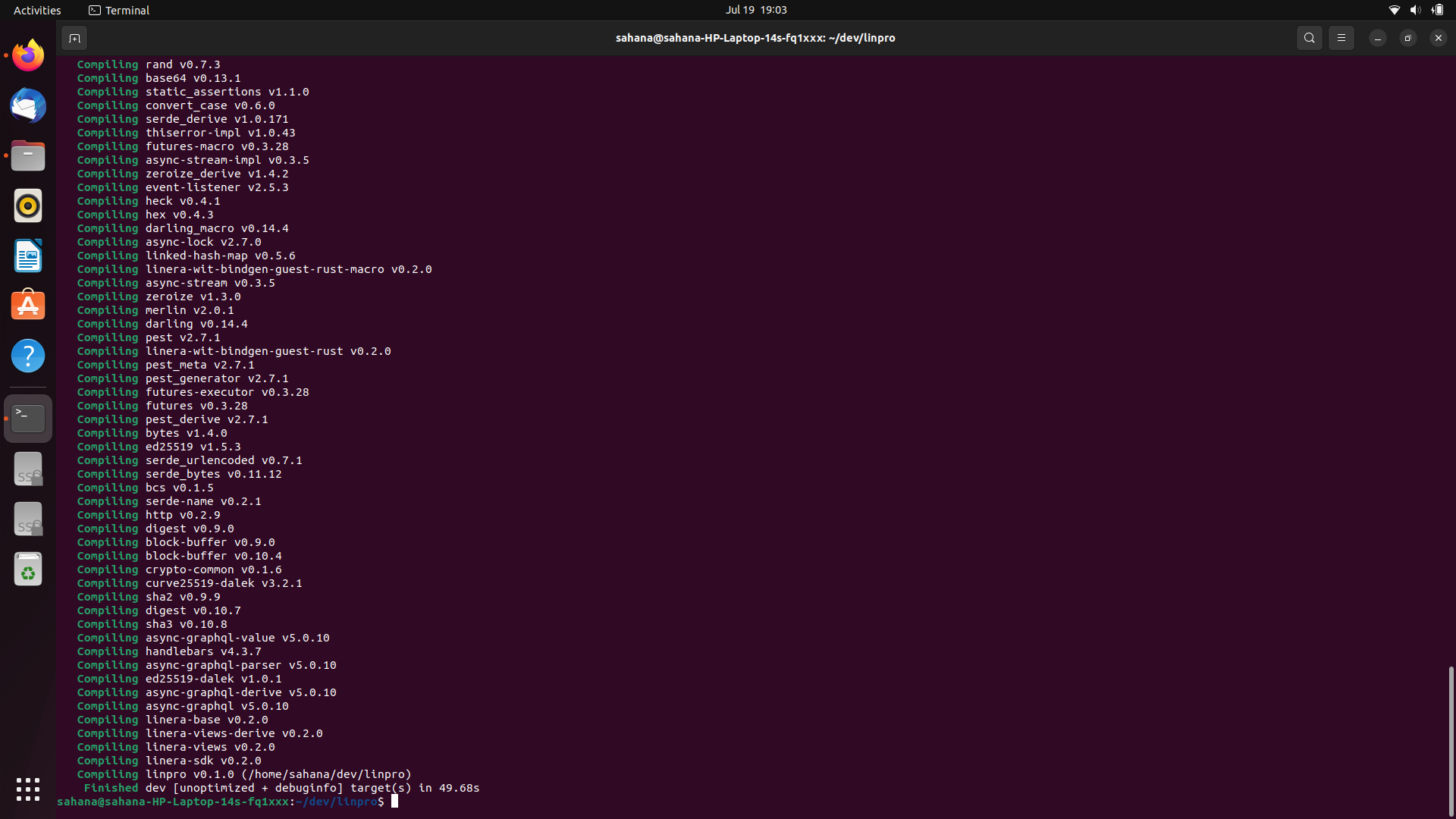Click the Activities button
The width and height of the screenshot is (1456, 819).
pos(37,10)
